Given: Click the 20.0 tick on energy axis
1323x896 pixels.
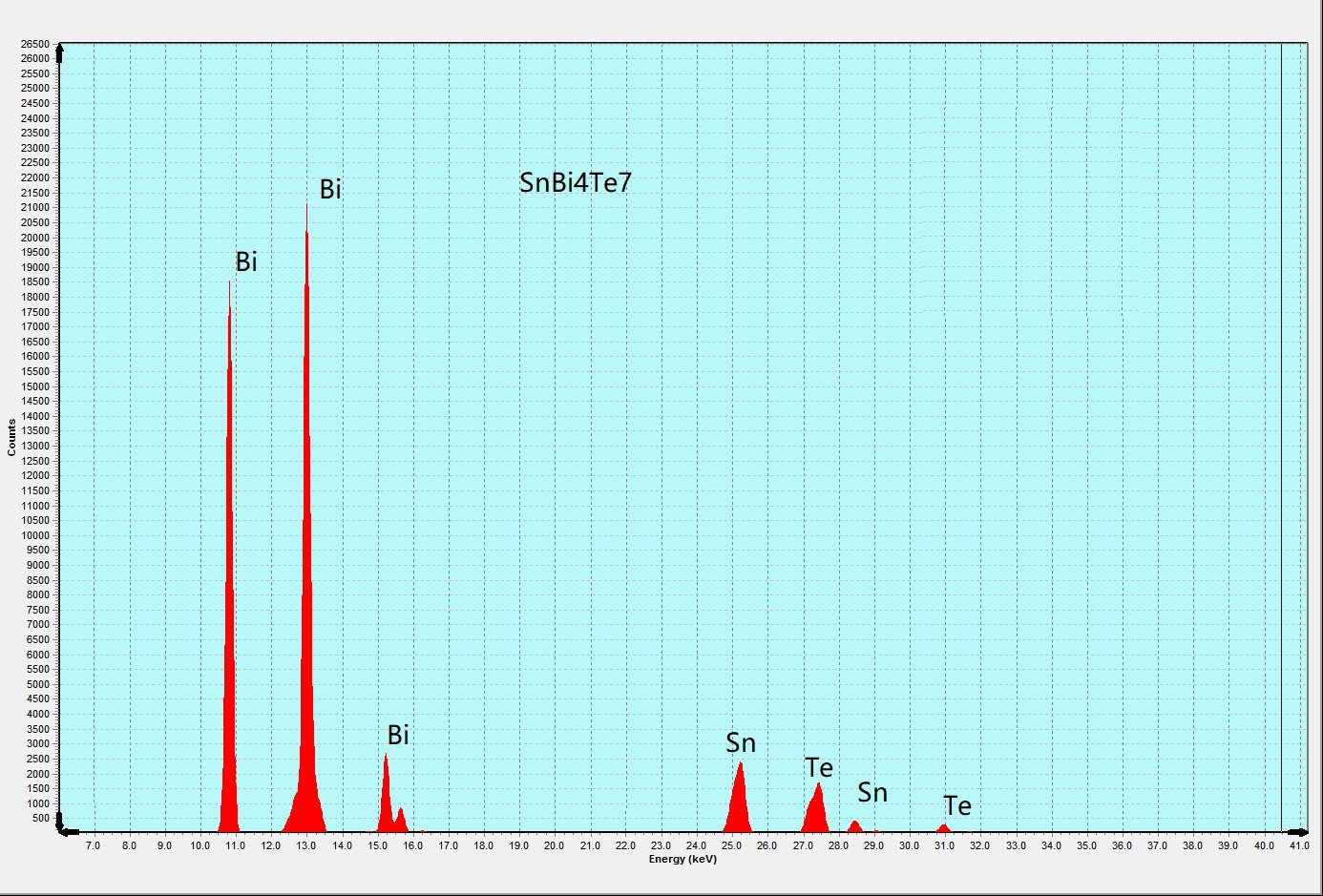Looking at the screenshot, I should pos(554,845).
